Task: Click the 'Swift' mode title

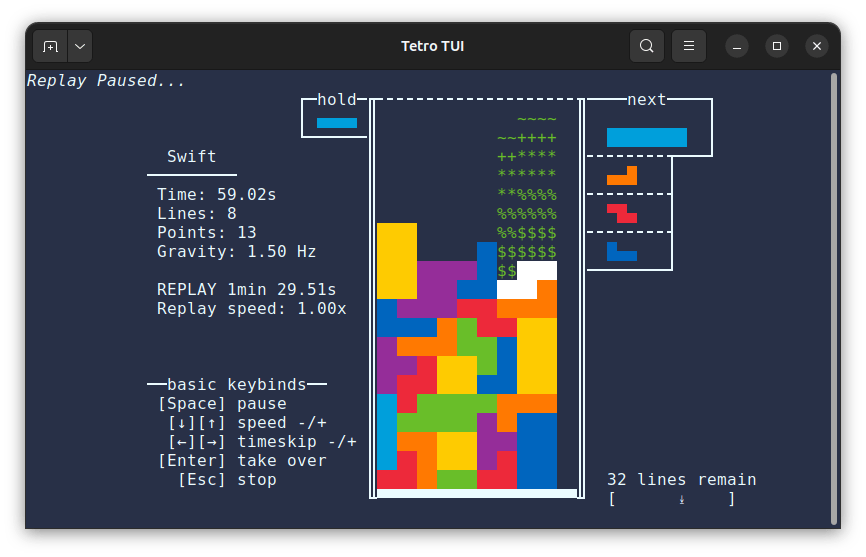Action: (x=192, y=156)
